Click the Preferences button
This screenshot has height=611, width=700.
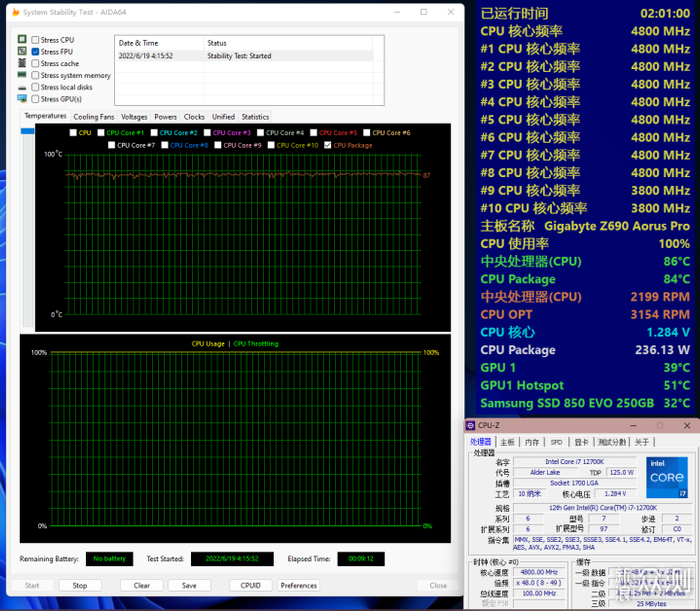(298, 585)
